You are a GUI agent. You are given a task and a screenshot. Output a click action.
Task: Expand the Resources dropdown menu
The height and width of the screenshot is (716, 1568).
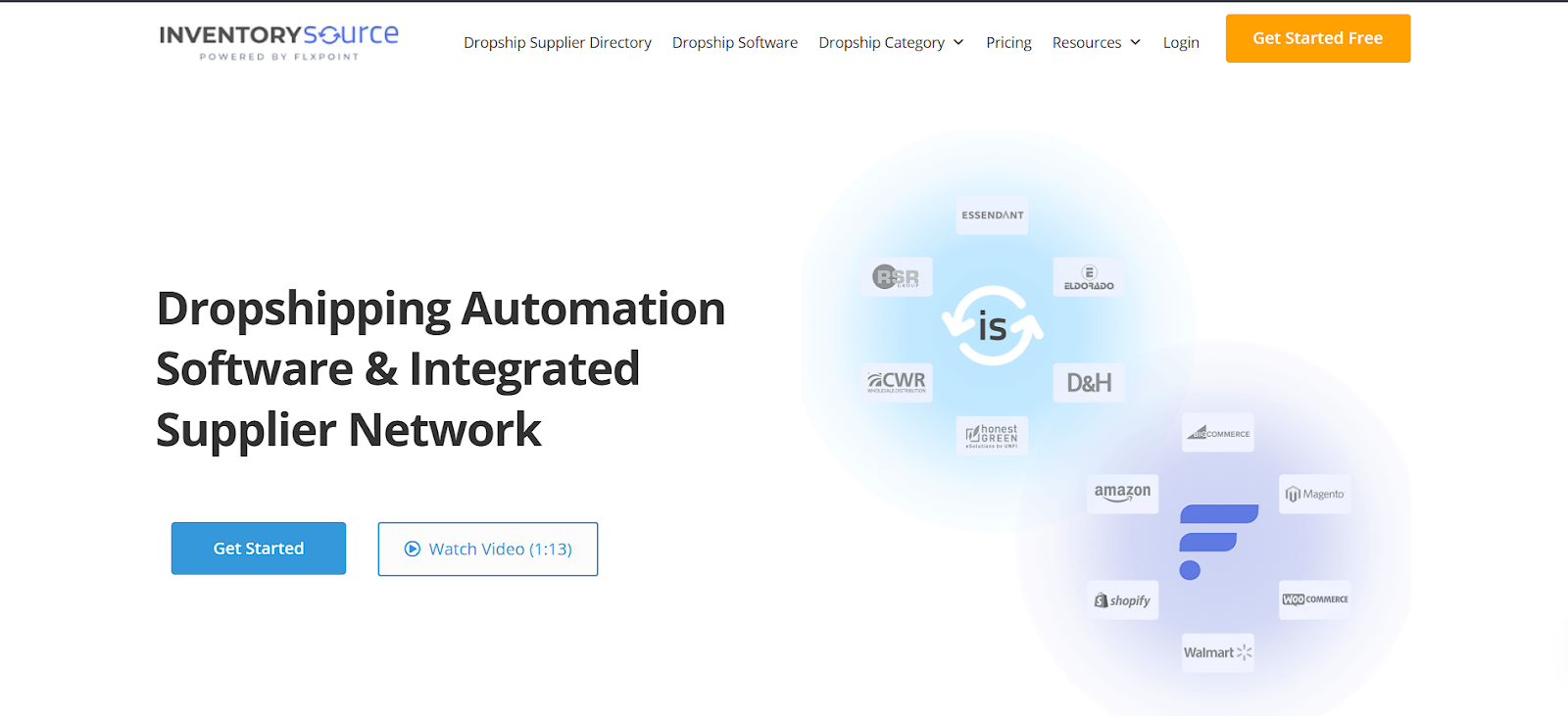(1096, 42)
